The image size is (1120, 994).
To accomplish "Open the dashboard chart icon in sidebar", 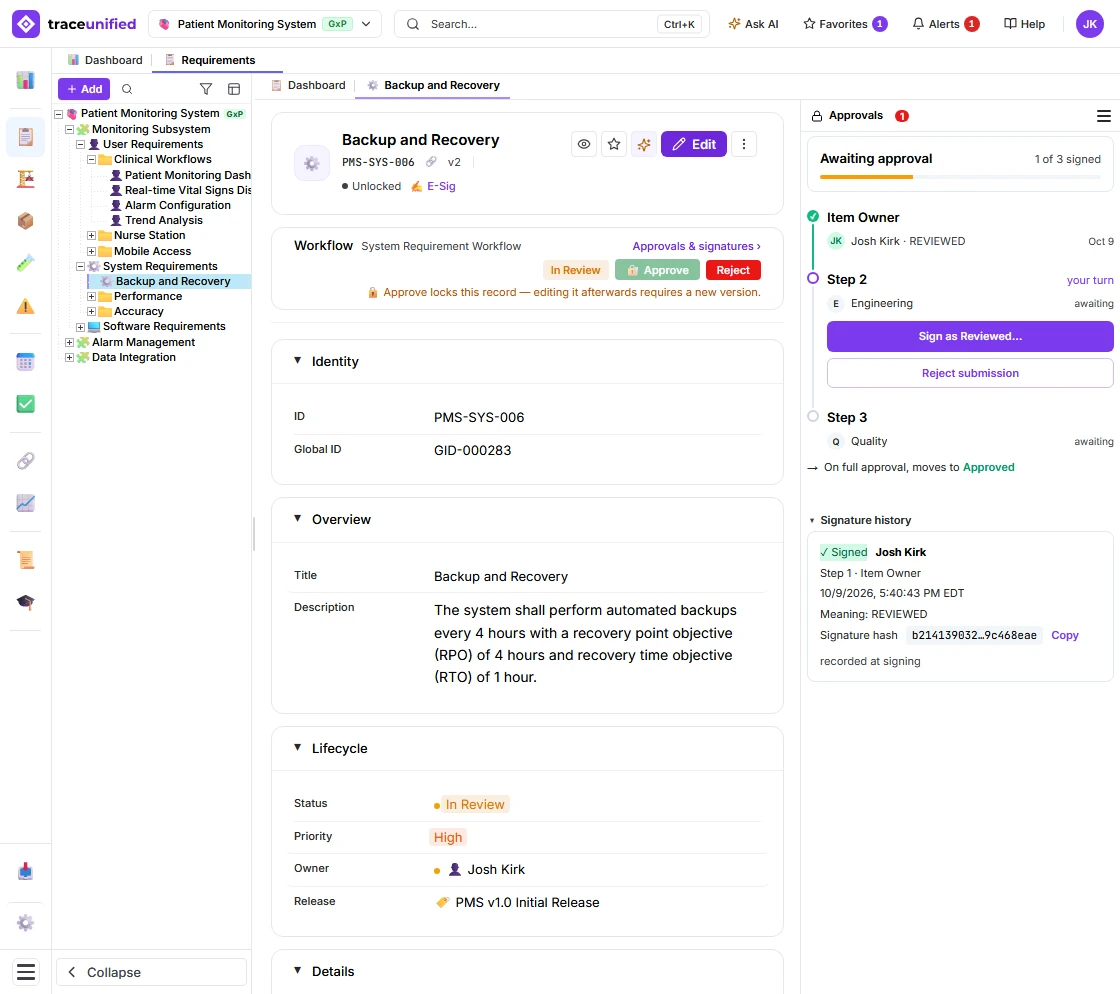I will click(x=26, y=80).
